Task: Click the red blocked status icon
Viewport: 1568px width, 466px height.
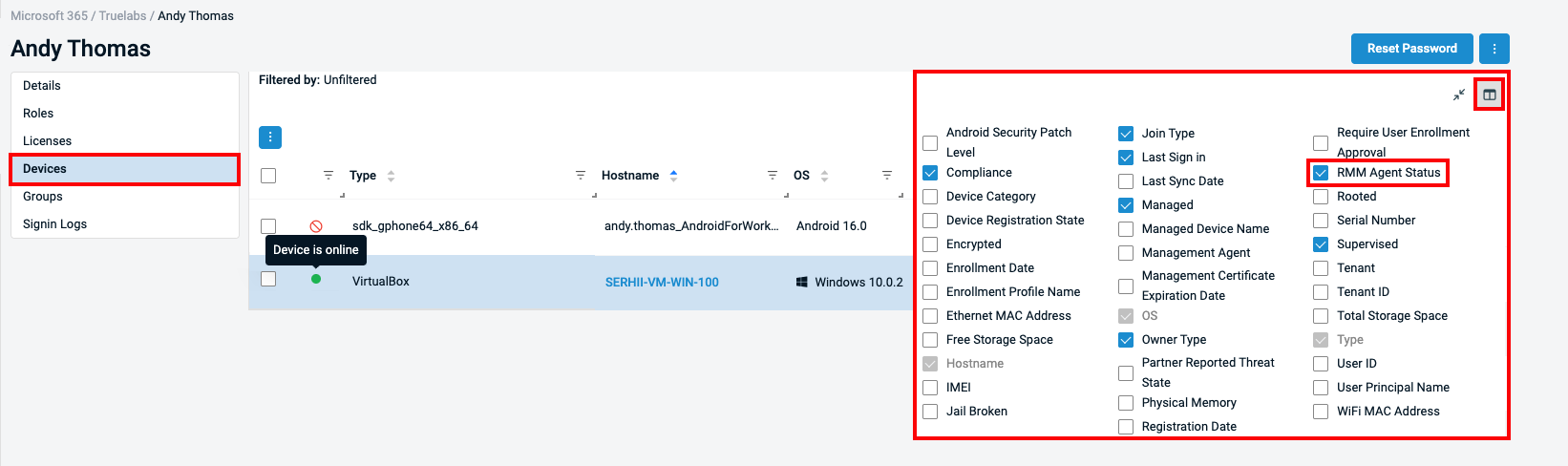Action: pyautogui.click(x=316, y=226)
